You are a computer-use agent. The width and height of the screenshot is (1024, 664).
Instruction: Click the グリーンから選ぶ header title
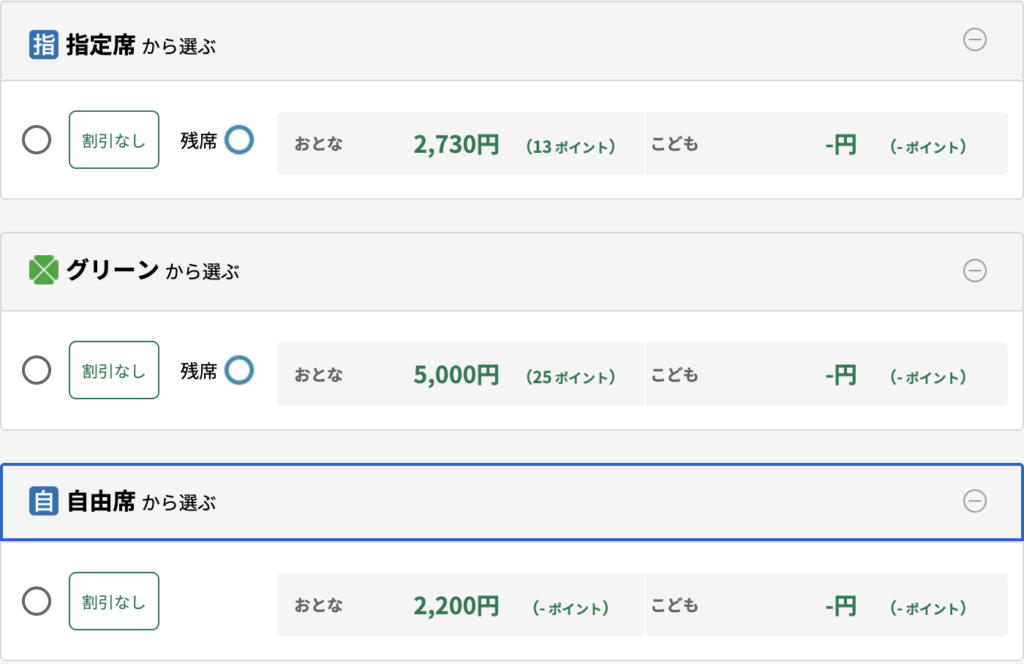pos(152,270)
